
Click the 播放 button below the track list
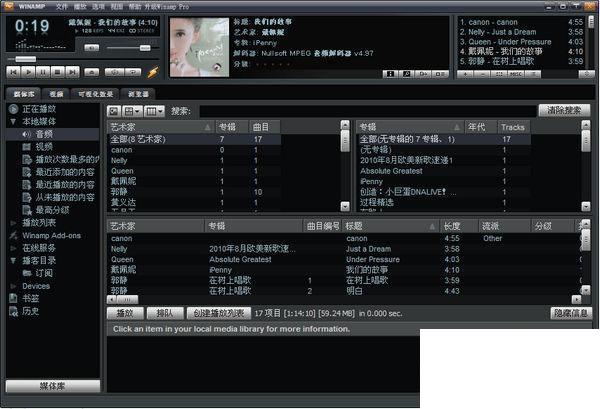point(125,313)
